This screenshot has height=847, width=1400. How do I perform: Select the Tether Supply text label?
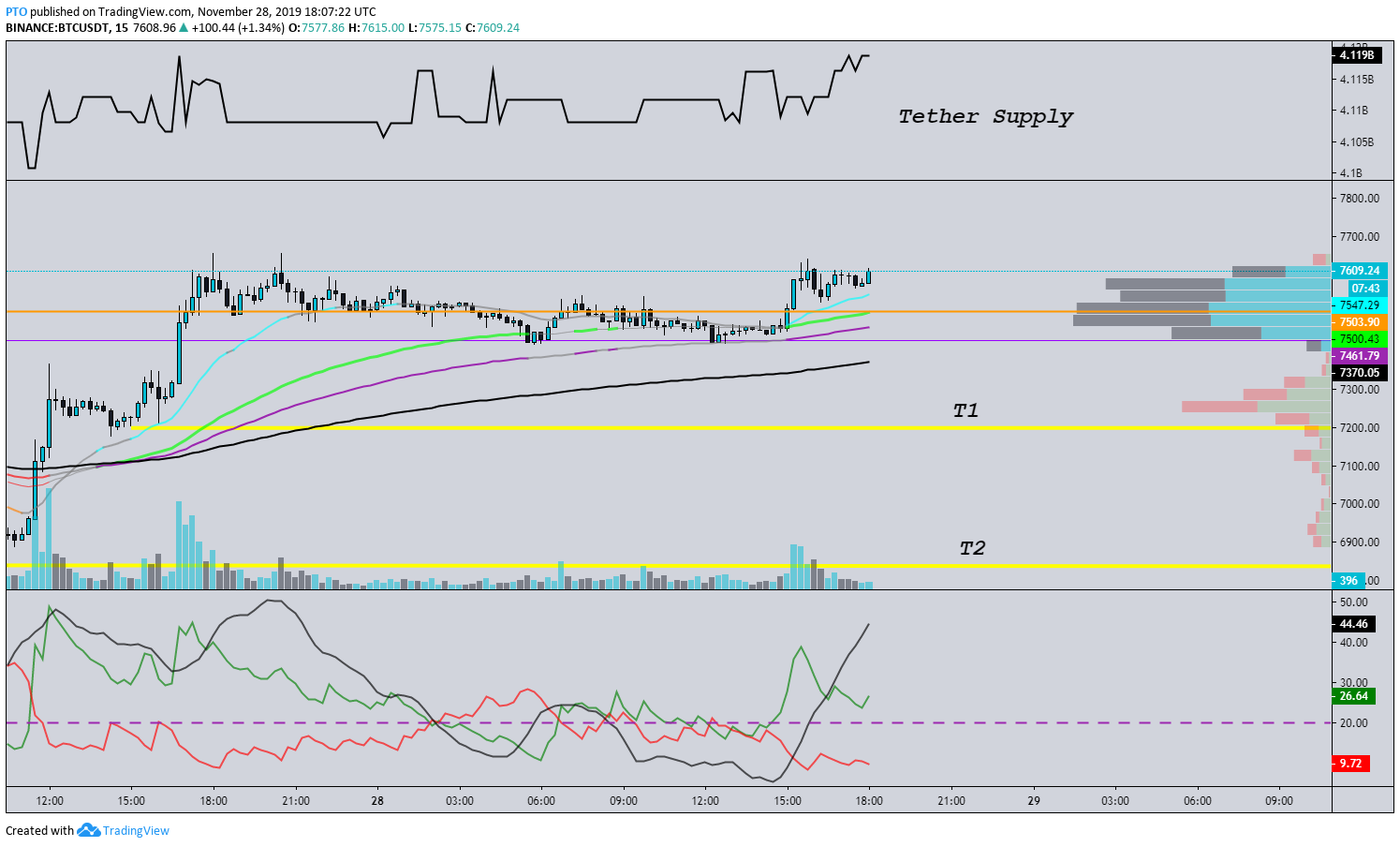pos(985,116)
